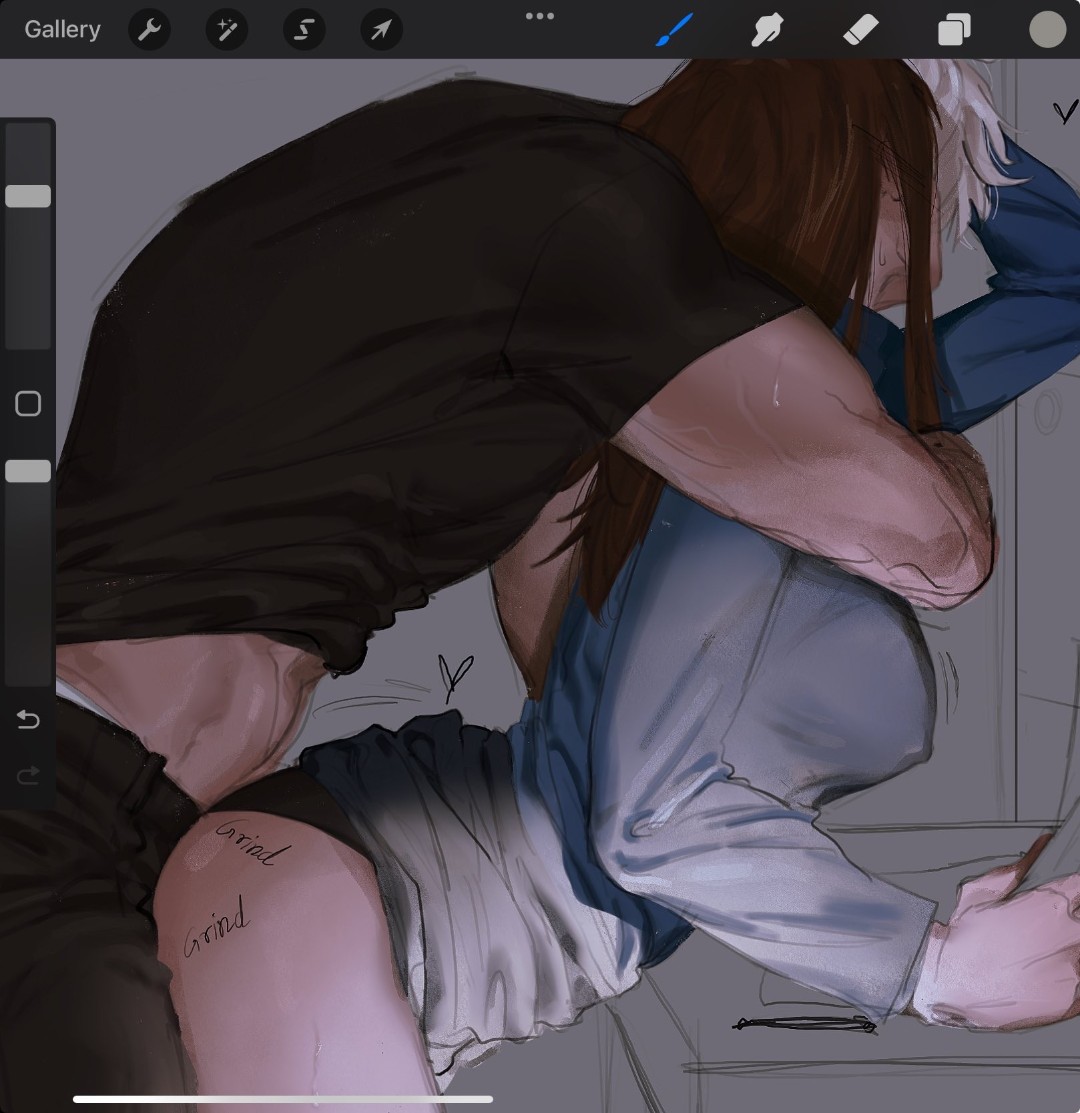Tap the small heart doodle on the canvas

455,677
